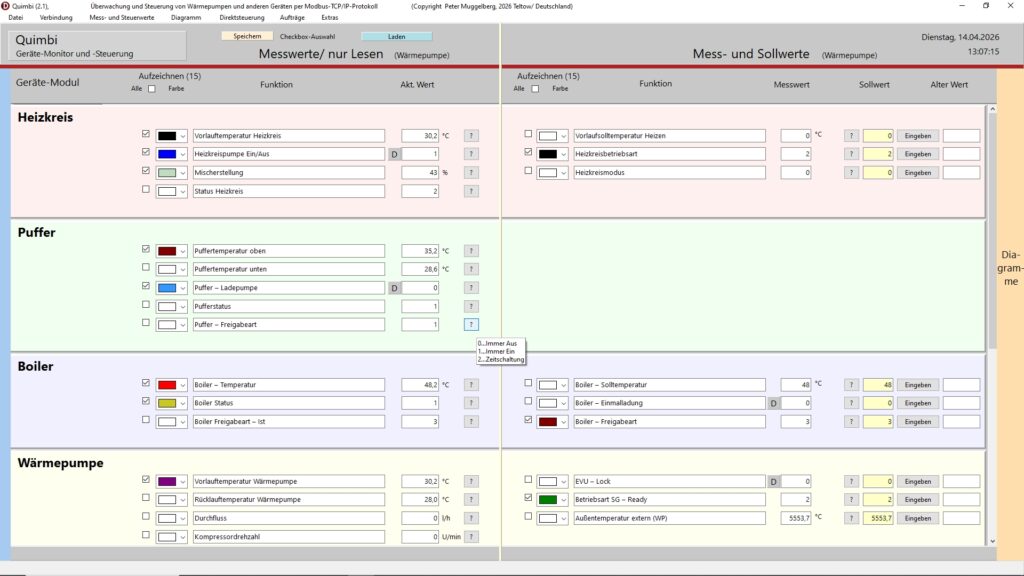Click the Speichern button
The width and height of the screenshot is (1024, 576).
click(x=247, y=36)
